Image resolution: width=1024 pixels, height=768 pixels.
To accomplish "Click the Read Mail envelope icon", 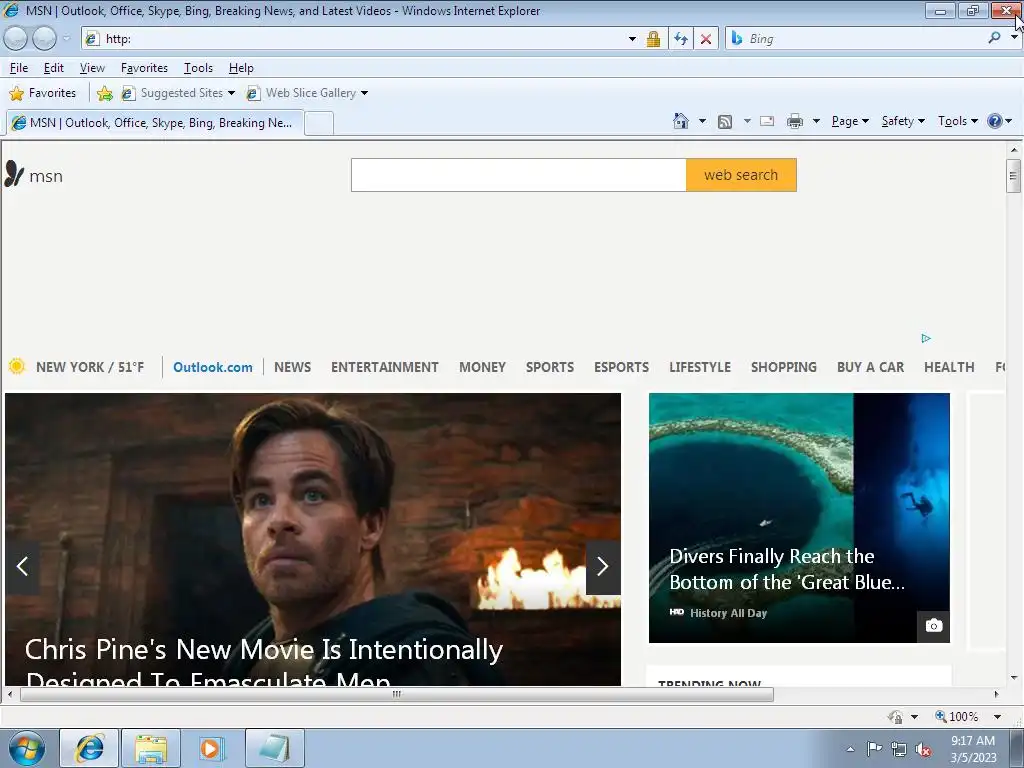I will point(767,121).
